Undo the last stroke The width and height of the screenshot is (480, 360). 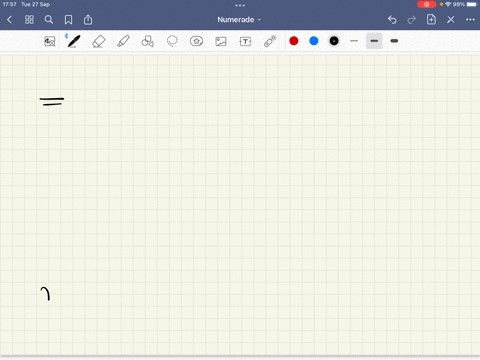[x=392, y=20]
